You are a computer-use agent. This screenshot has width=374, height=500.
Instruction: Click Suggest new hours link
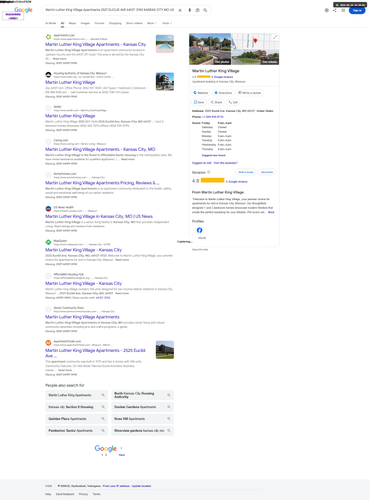[214, 155]
